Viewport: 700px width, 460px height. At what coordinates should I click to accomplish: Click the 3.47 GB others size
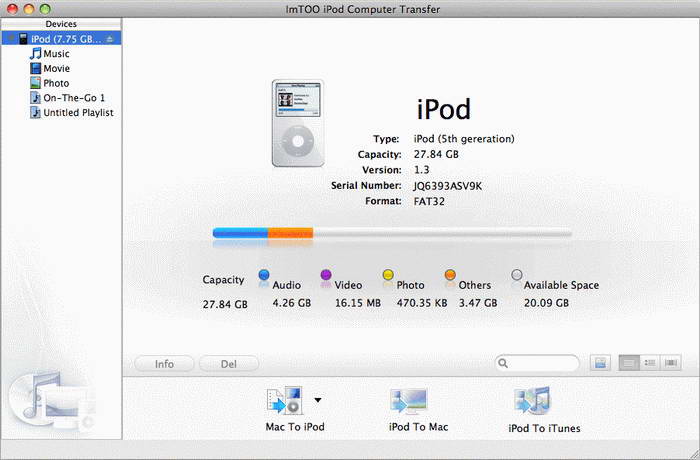(478, 303)
